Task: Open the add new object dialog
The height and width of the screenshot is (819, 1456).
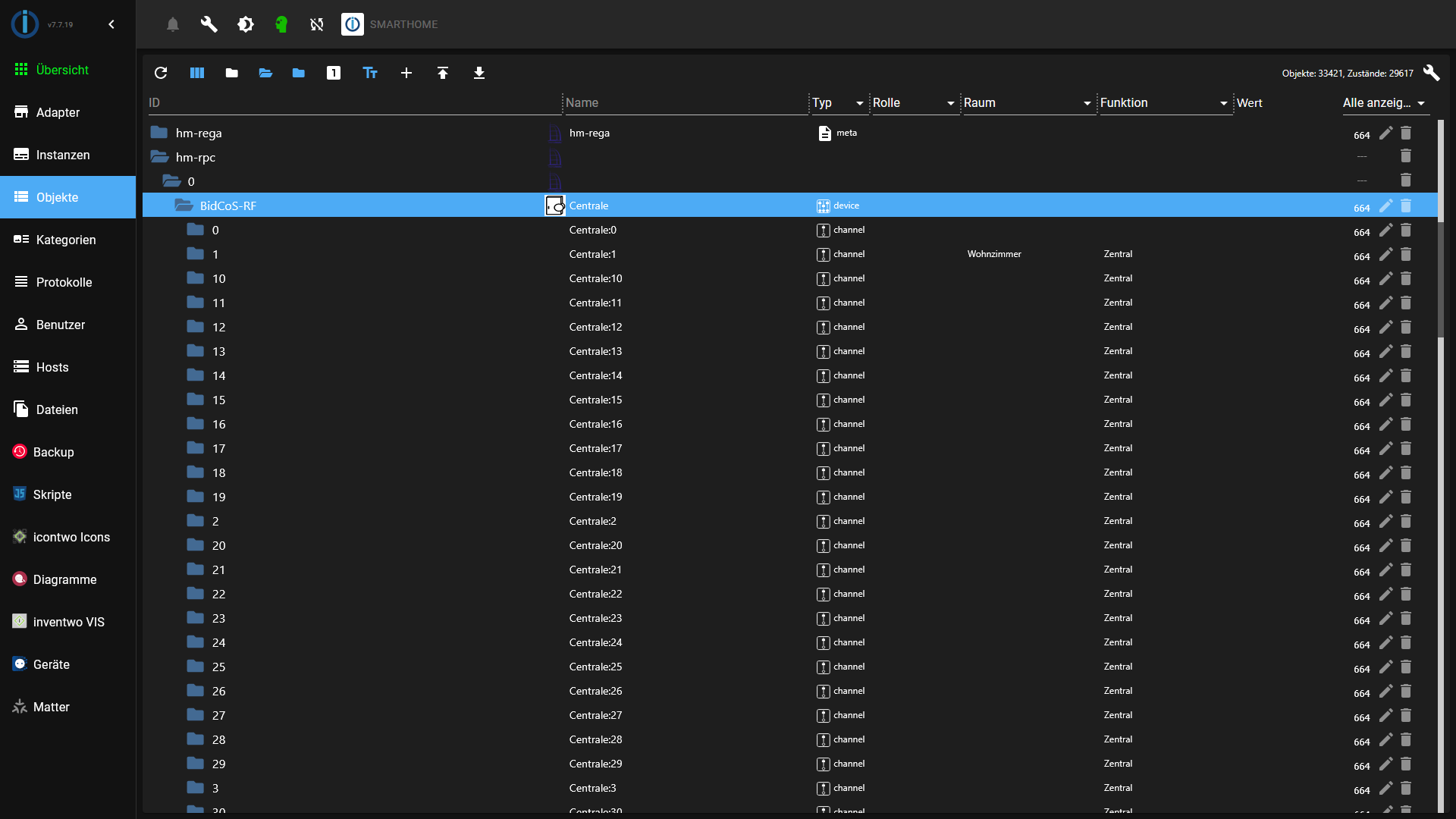Action: click(406, 73)
